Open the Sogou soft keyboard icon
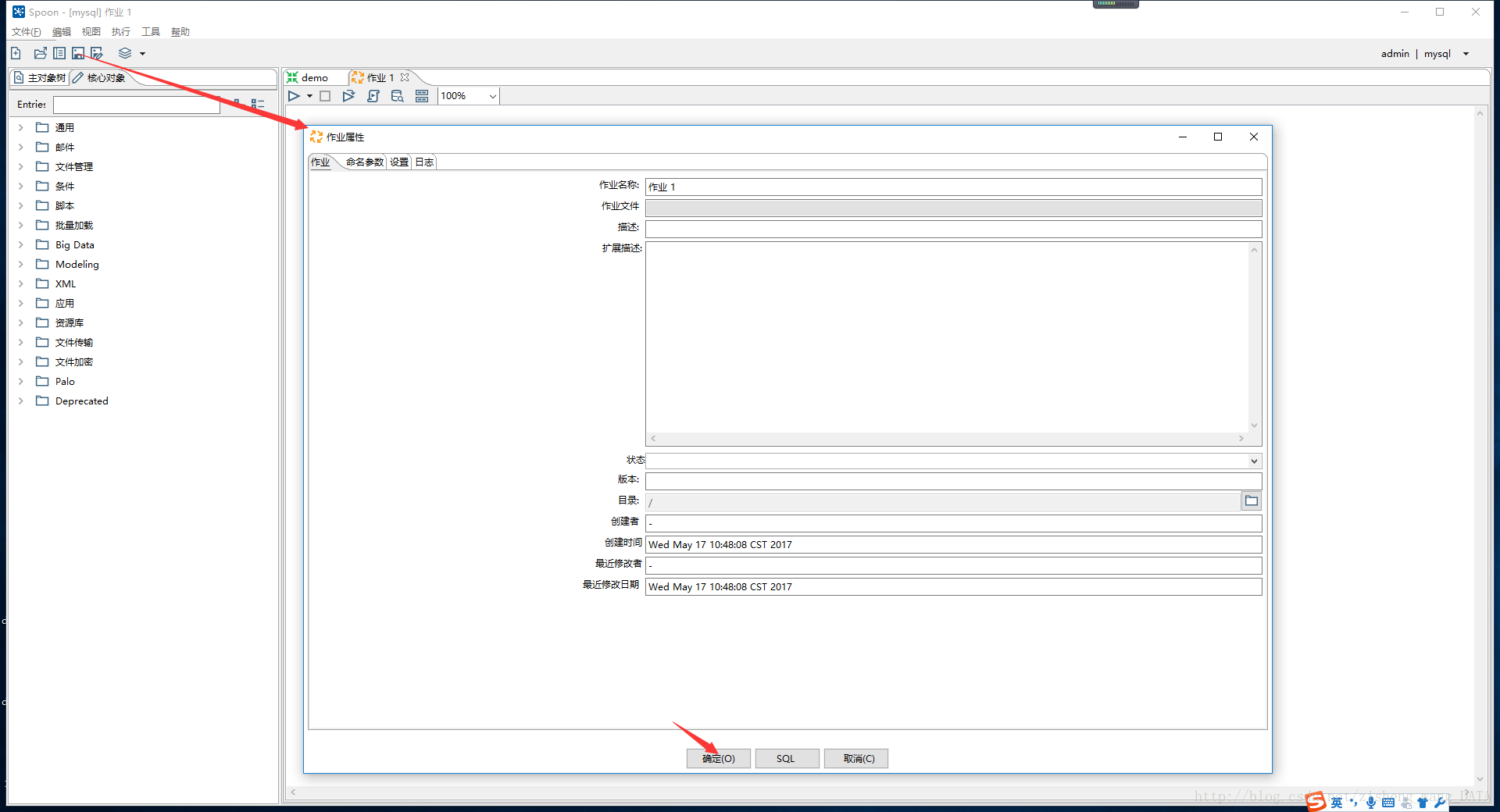1500x812 pixels. (x=1388, y=803)
